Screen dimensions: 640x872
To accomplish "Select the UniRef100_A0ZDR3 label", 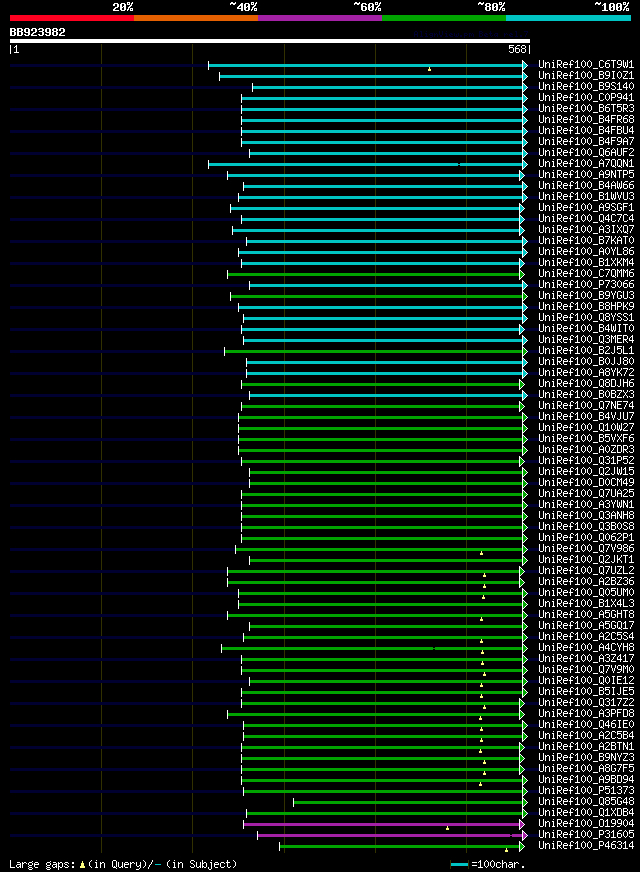I will coord(586,449).
